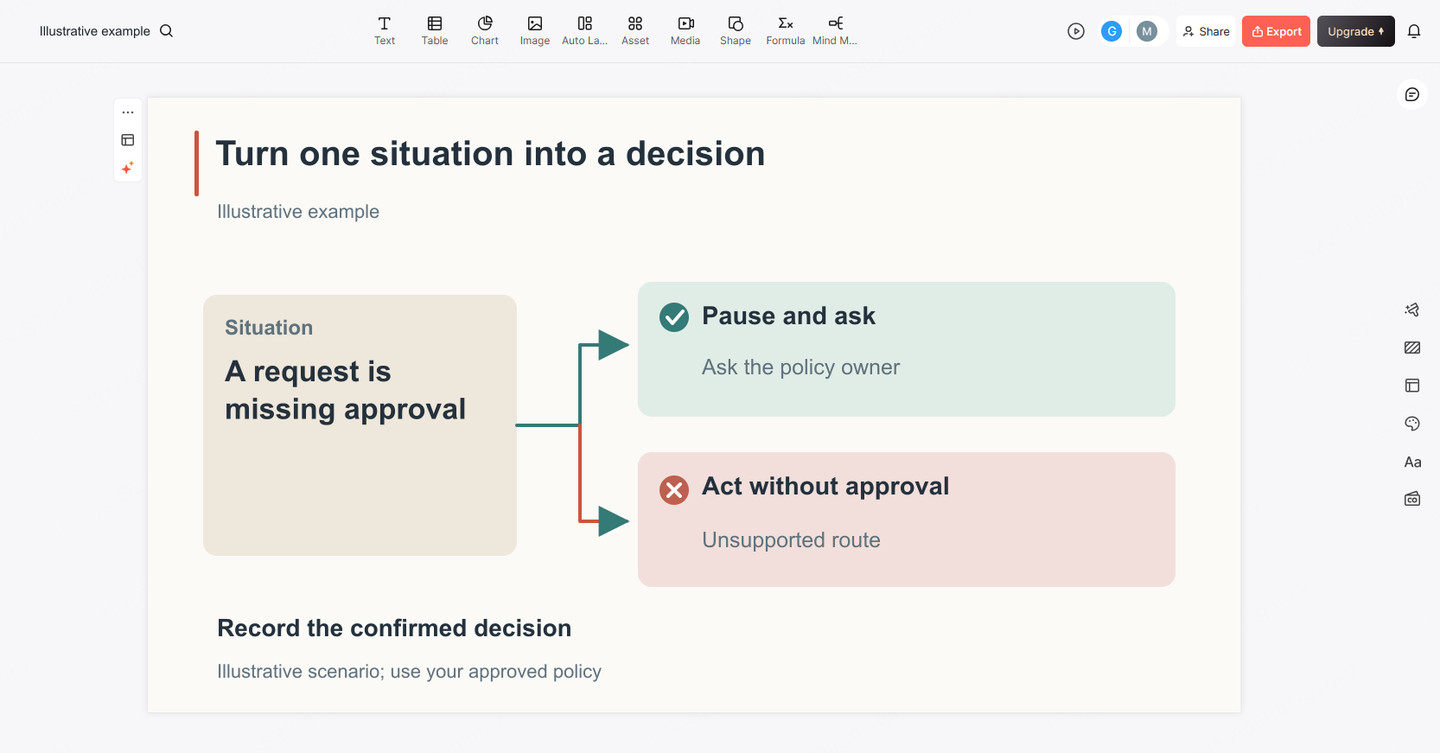Select the text "Unsupported route"

point(791,540)
